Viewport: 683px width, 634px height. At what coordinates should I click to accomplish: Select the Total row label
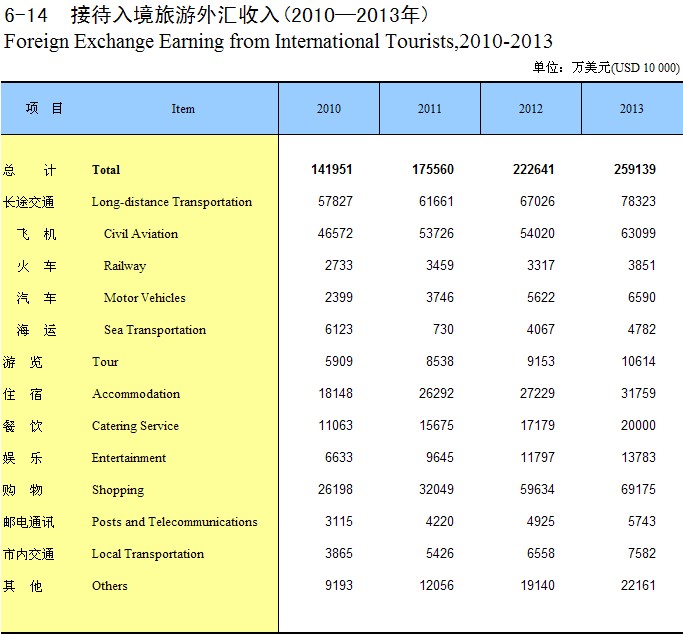[x=106, y=170]
